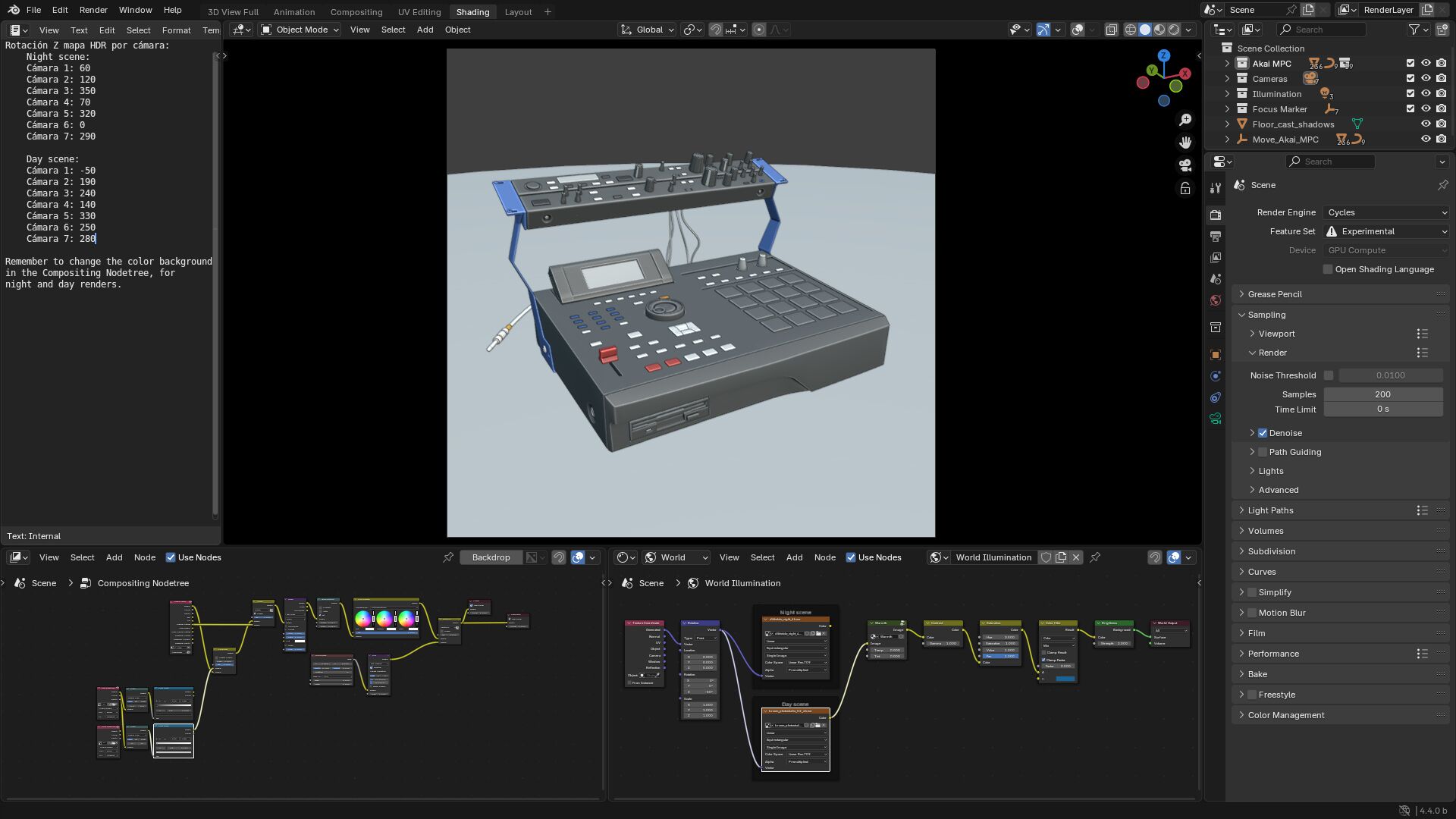Click the Z axis on navigation gizmo
The width and height of the screenshot is (1456, 819).
click(1163, 55)
